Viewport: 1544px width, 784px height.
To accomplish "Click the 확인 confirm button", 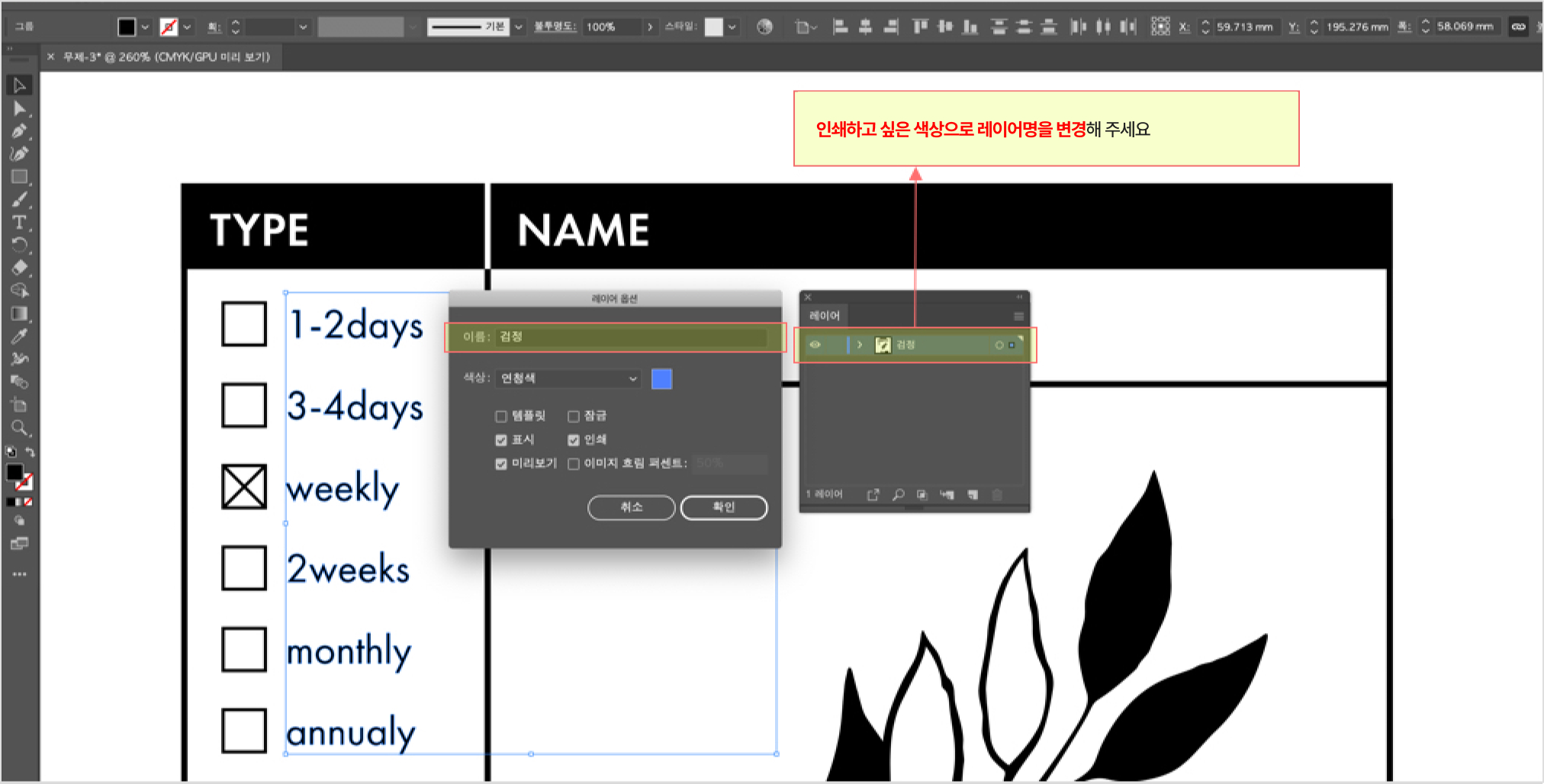I will tap(724, 508).
